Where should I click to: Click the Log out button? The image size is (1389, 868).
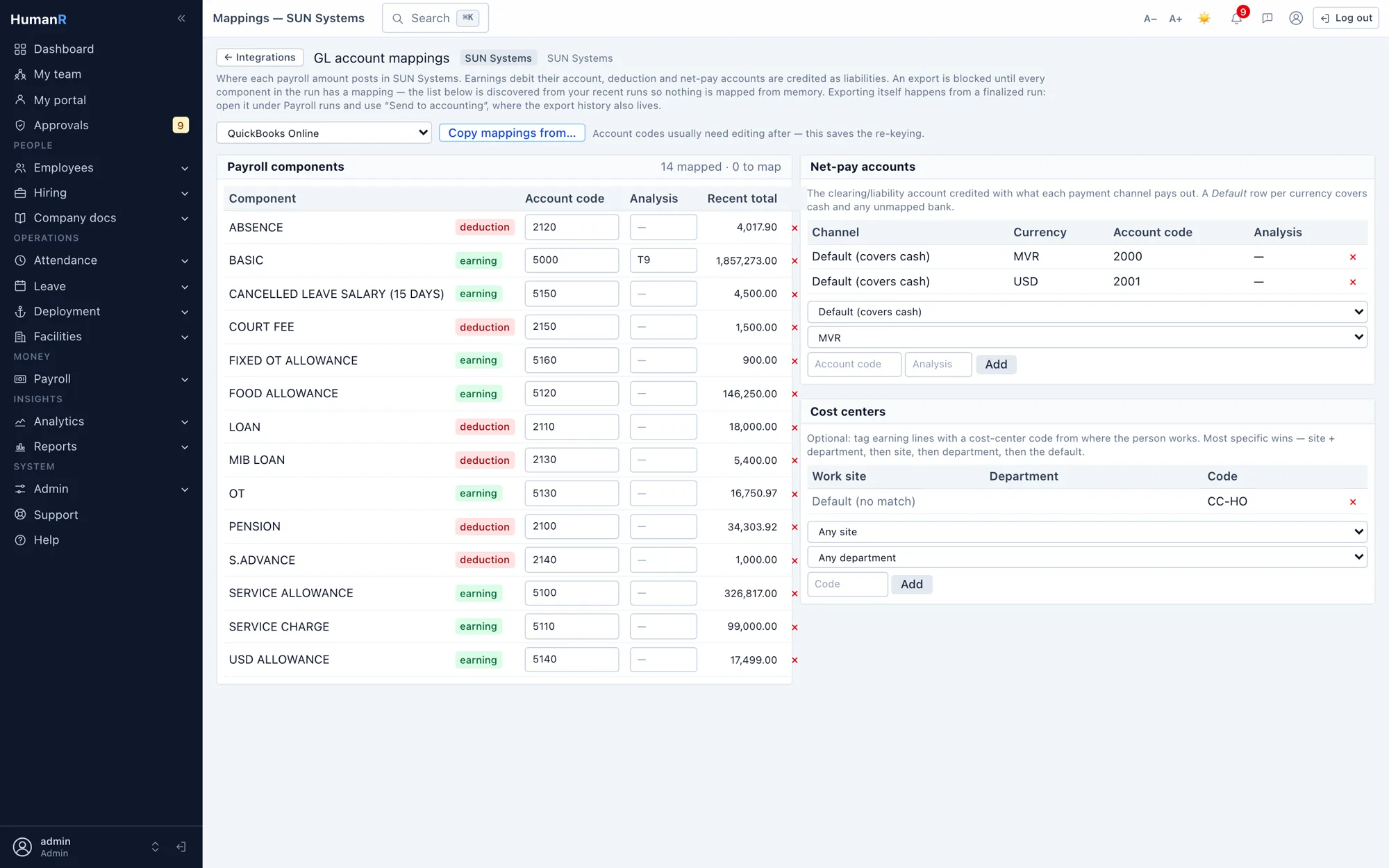(x=1346, y=18)
